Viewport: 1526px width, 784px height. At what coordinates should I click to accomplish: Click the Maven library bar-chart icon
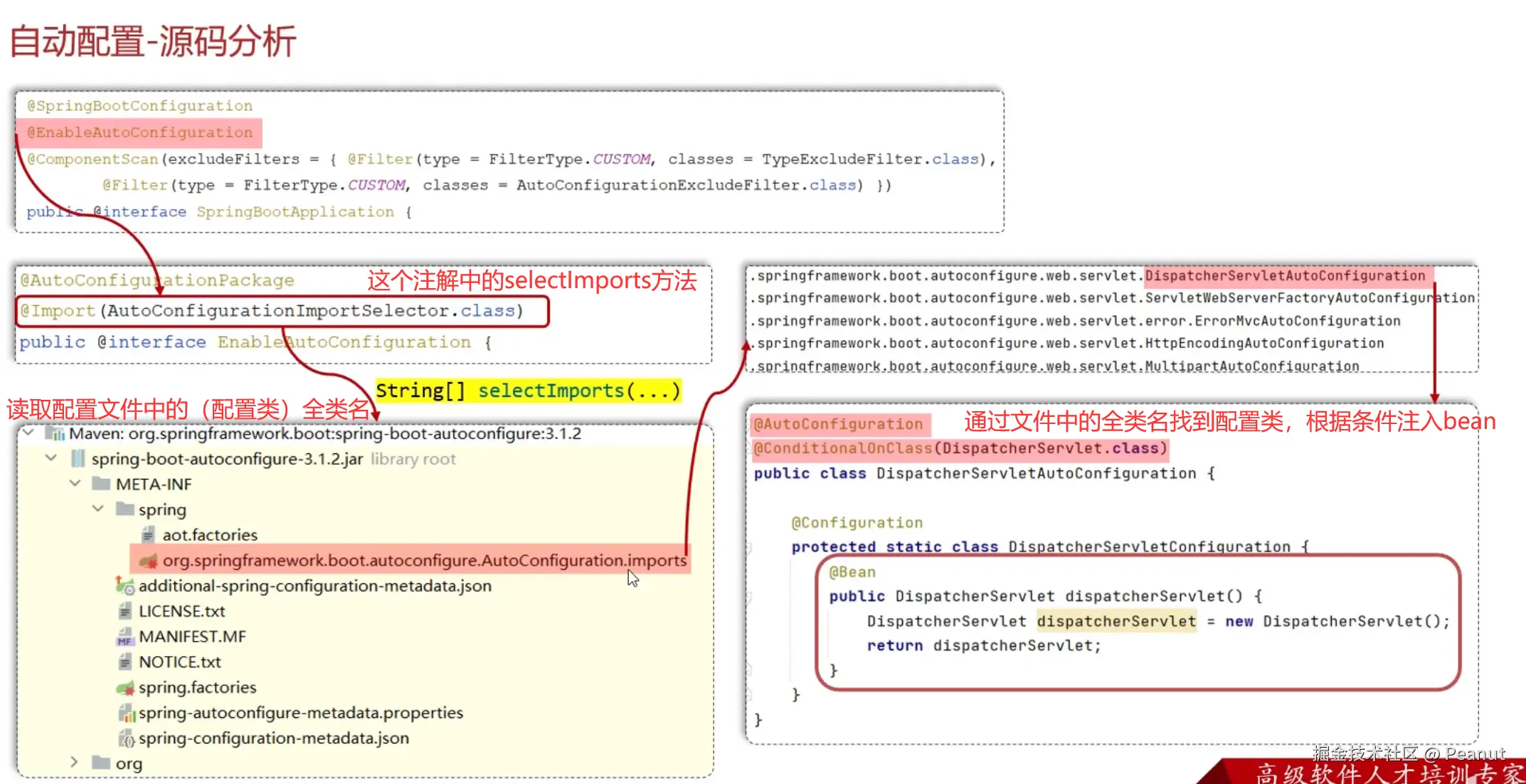(56, 433)
